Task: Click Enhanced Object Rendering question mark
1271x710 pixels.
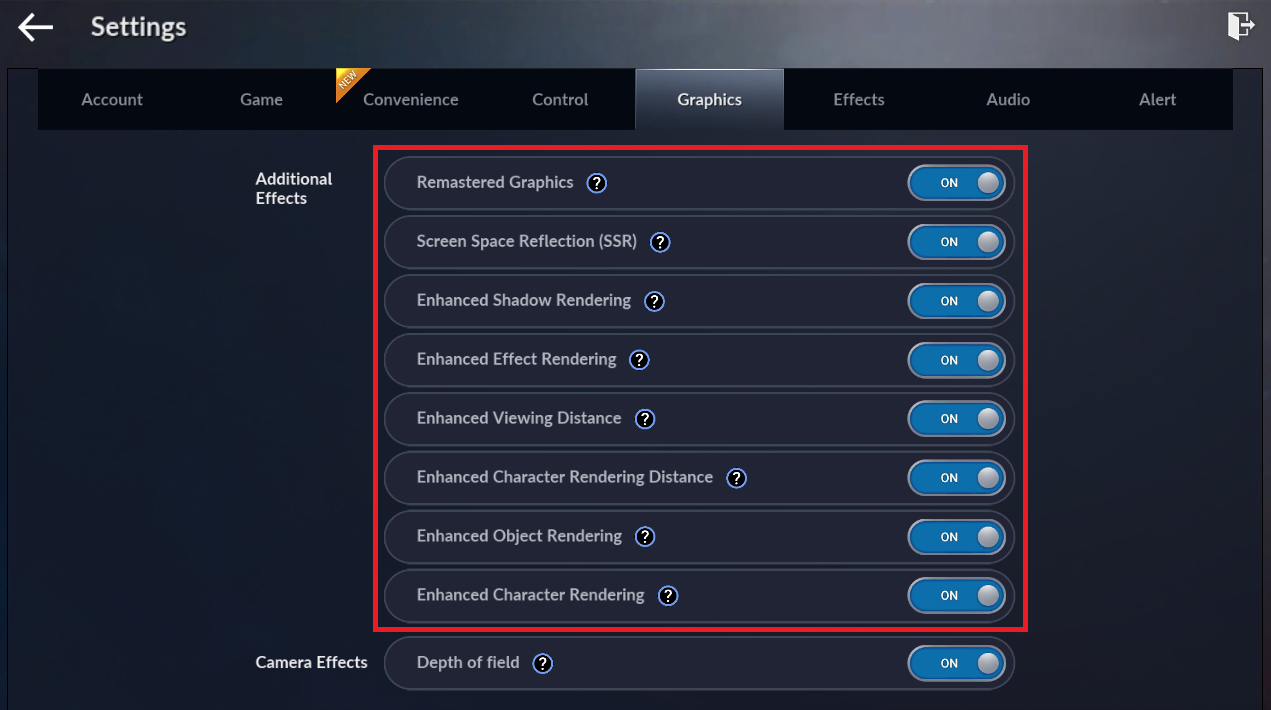Action: [x=645, y=537]
